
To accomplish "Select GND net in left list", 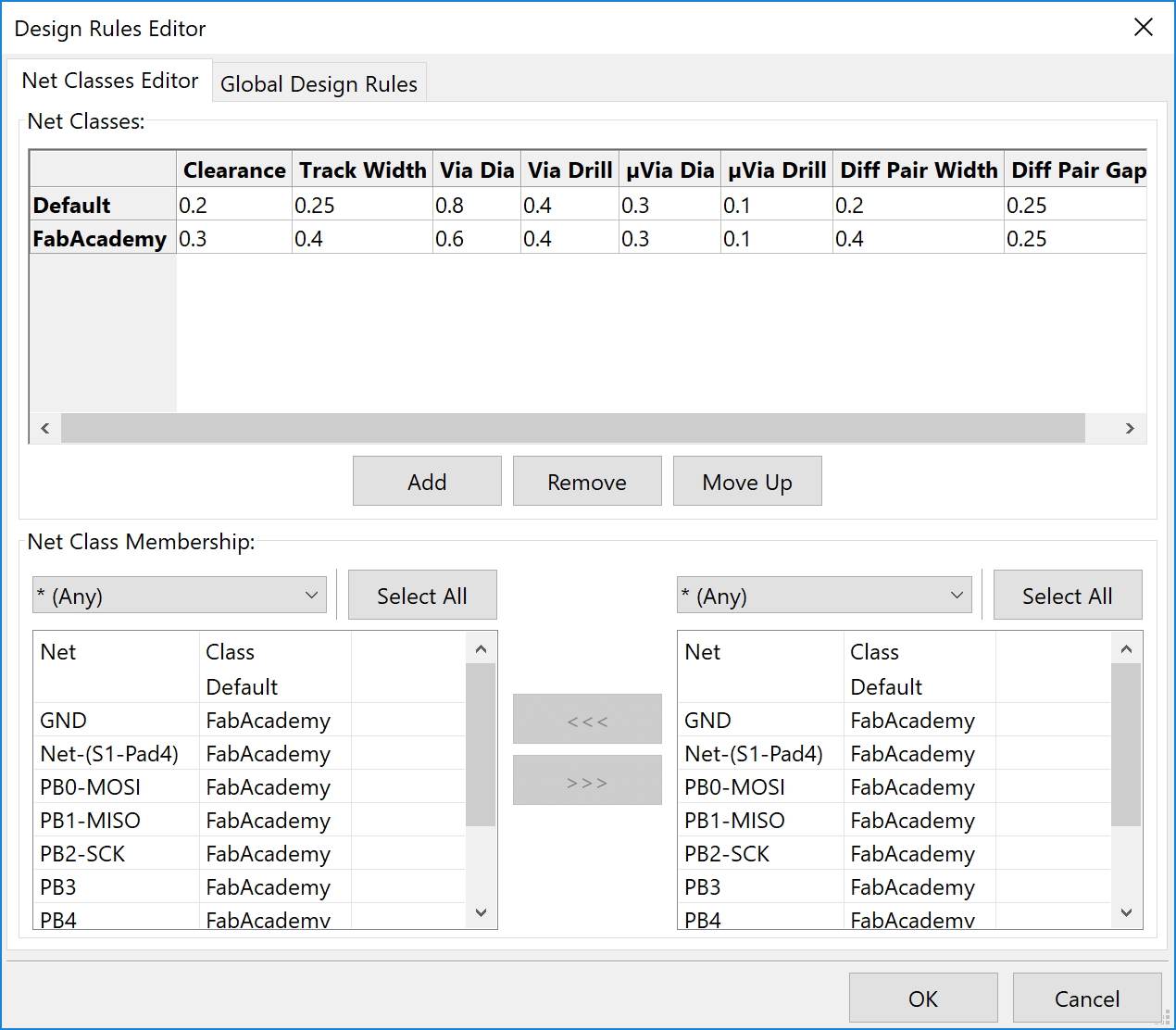I will coord(249,720).
